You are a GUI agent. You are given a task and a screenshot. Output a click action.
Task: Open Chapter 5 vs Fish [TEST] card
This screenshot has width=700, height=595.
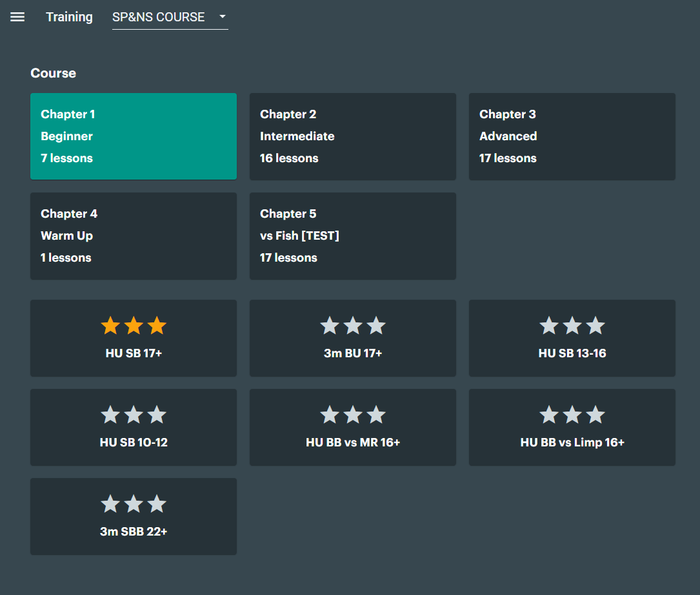click(x=353, y=236)
